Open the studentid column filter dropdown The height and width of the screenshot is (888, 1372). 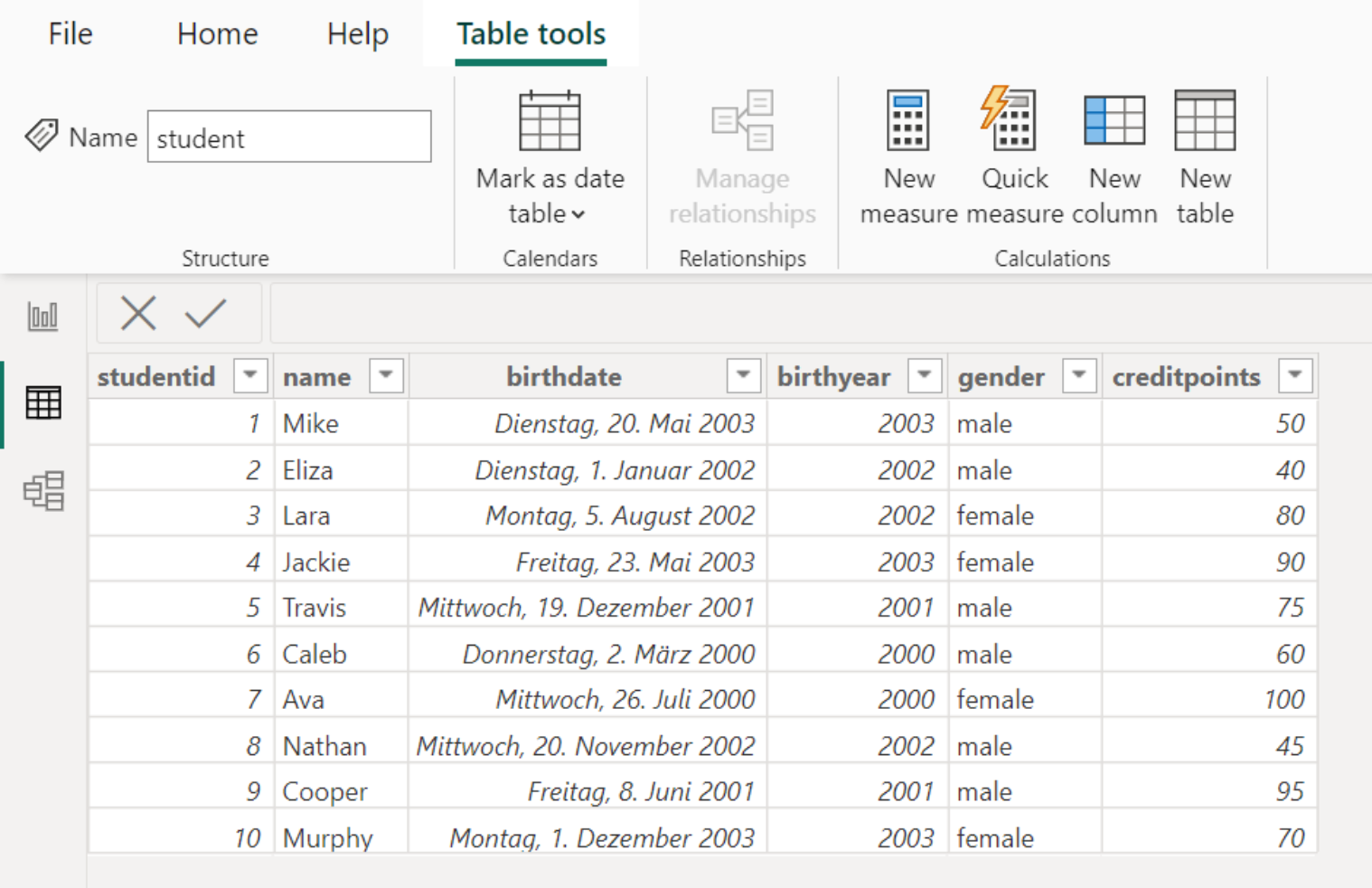click(250, 375)
